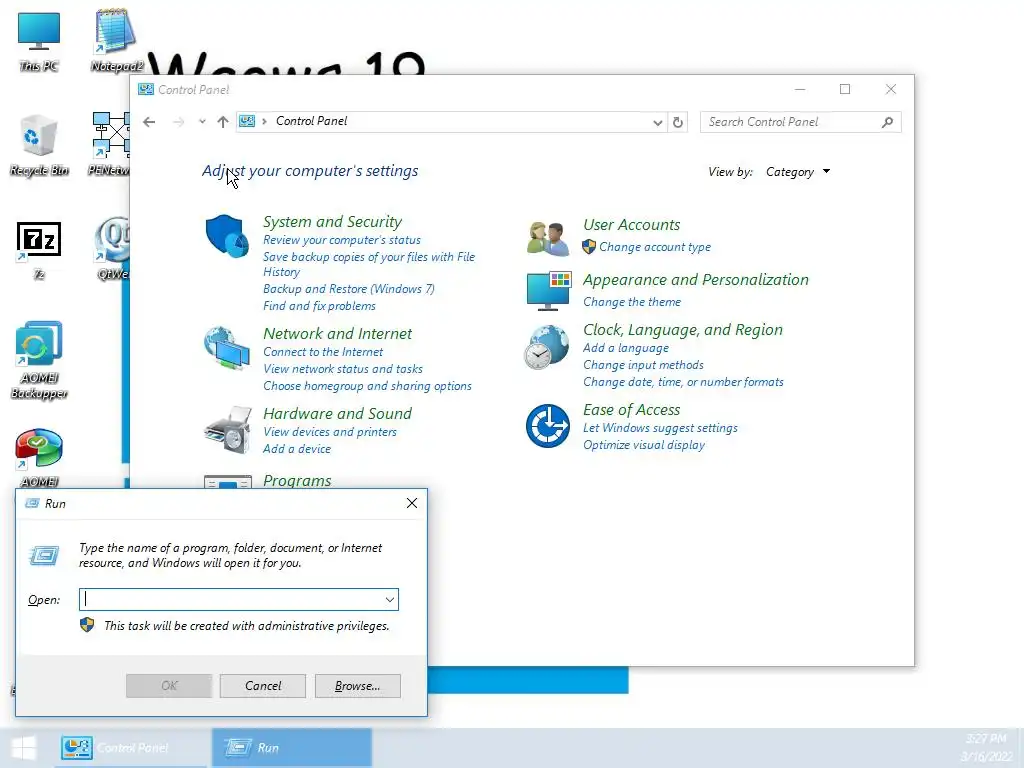
Task: Click Save backup copies with File History
Action: 369,264
